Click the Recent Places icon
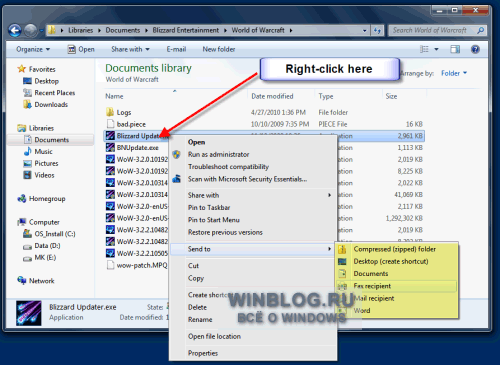 coord(27,93)
